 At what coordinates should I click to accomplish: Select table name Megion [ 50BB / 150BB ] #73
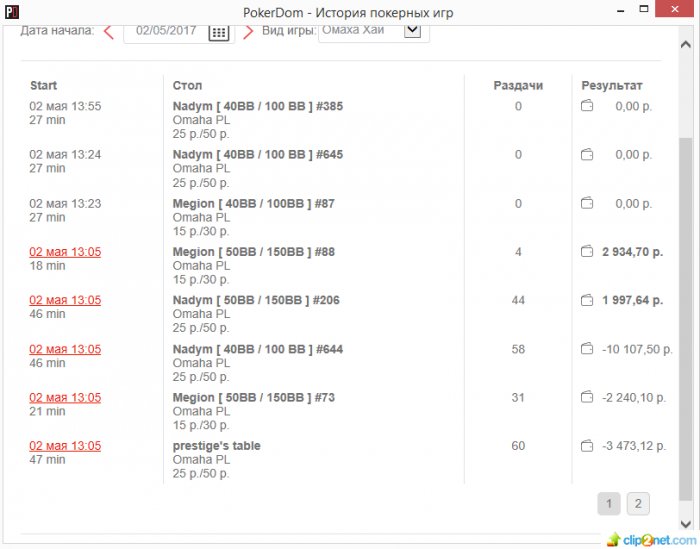254,397
